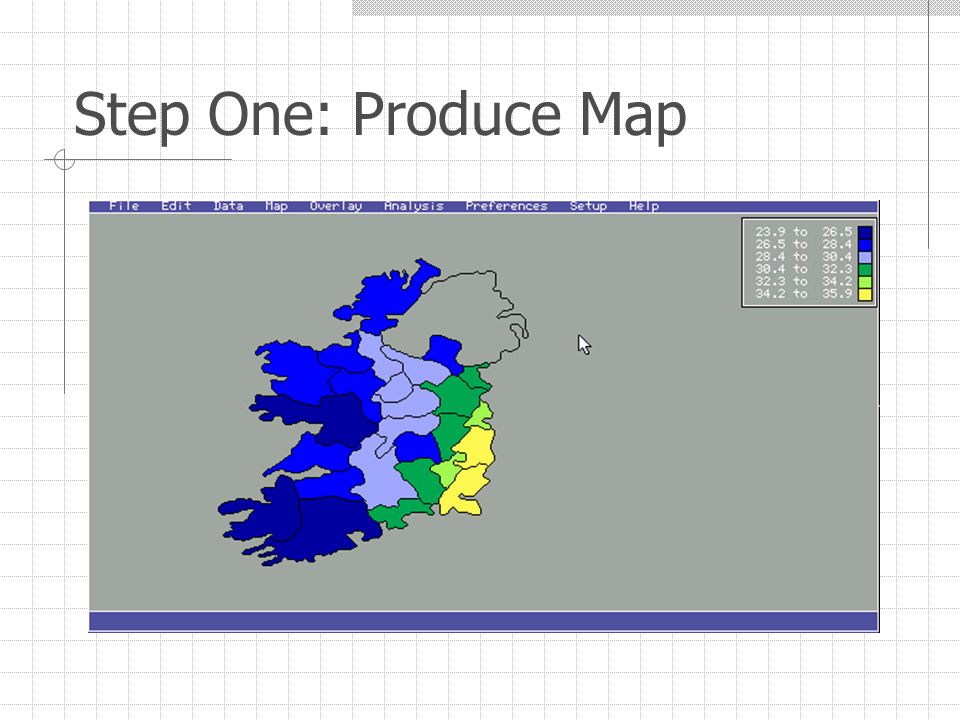
Task: Open the Edit menu
Action: tap(176, 206)
